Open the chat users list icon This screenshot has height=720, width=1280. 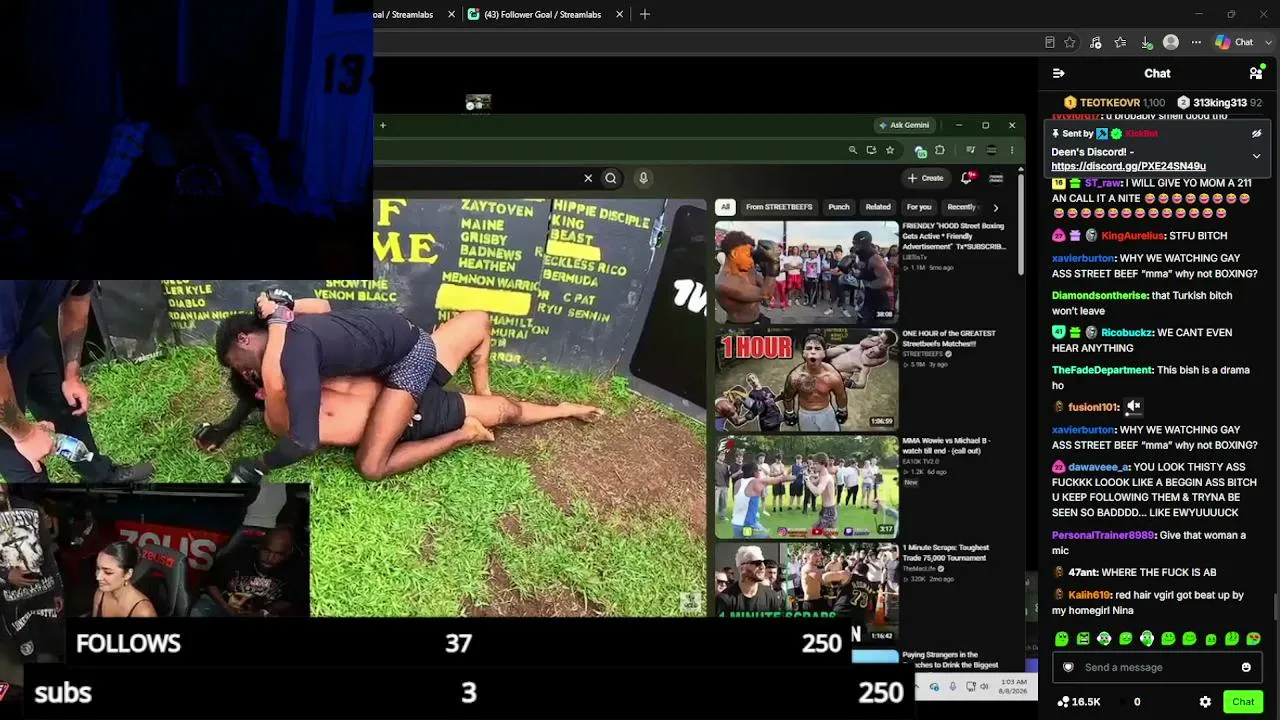pos(1256,73)
